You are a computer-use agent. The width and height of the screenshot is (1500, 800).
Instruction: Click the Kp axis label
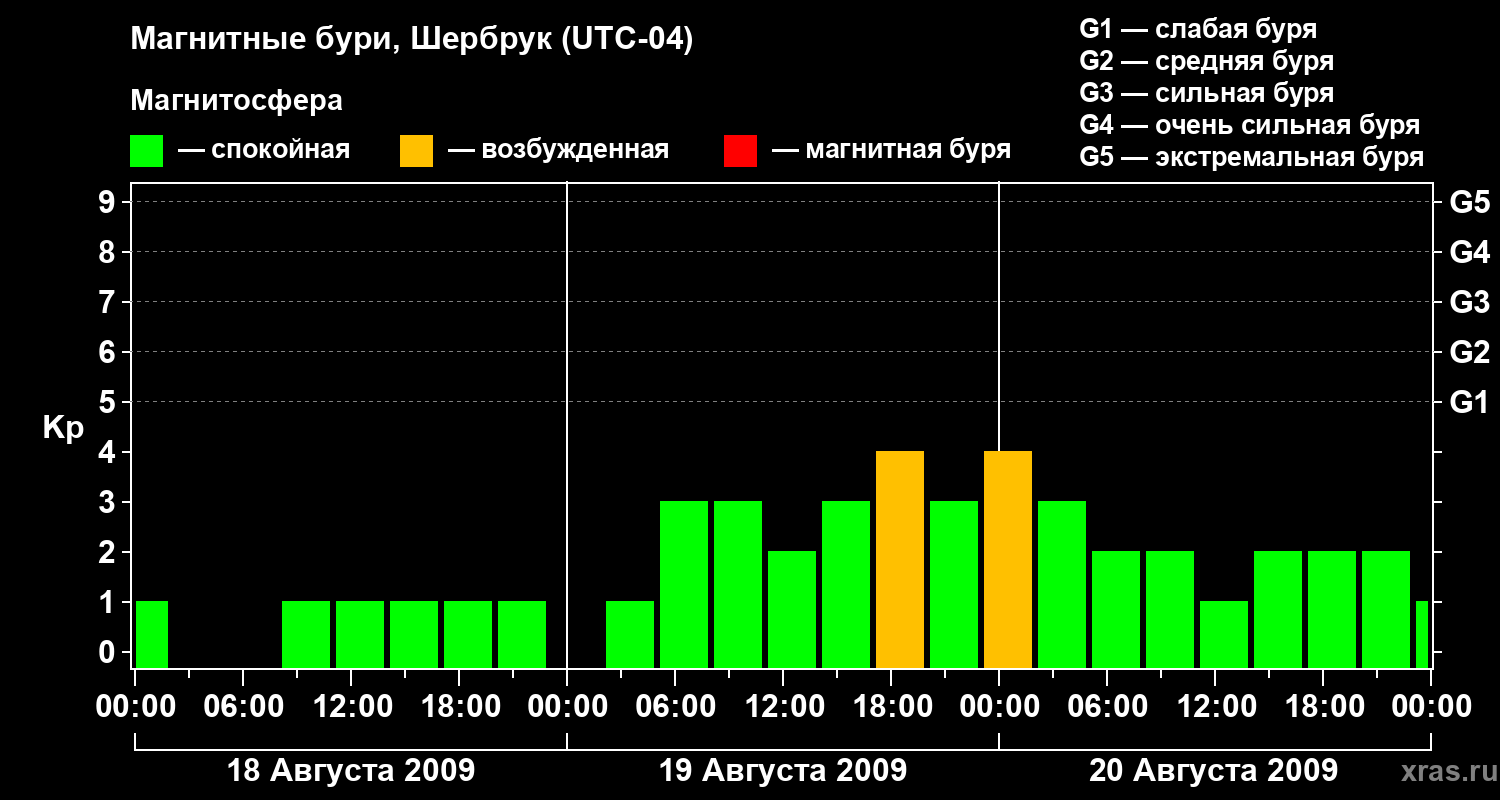coord(63,427)
